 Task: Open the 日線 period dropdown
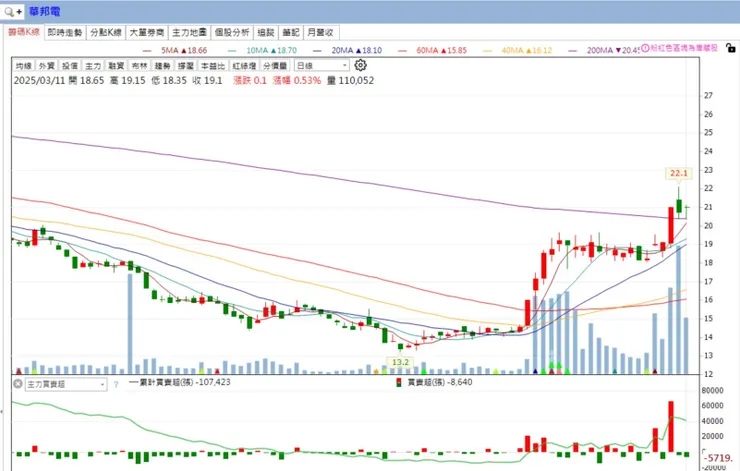tap(322, 66)
